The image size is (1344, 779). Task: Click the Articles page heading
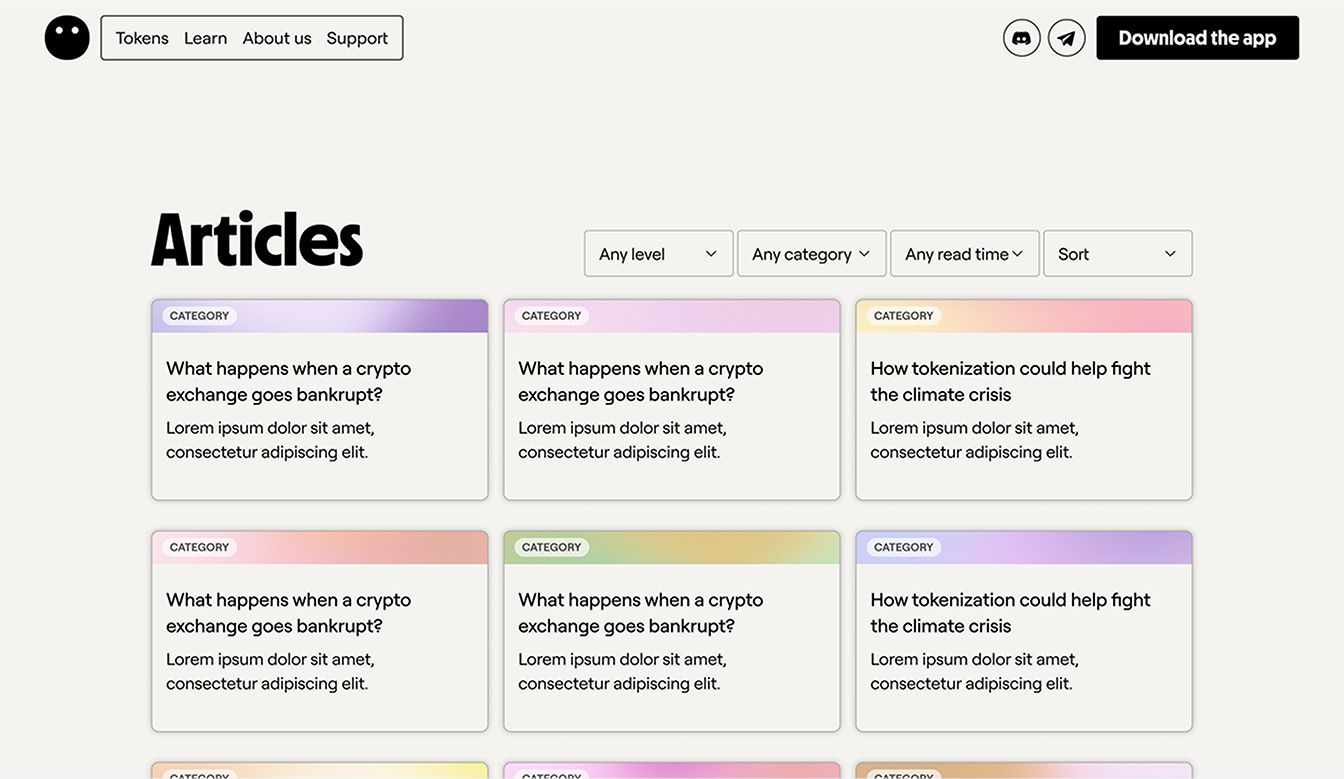257,240
